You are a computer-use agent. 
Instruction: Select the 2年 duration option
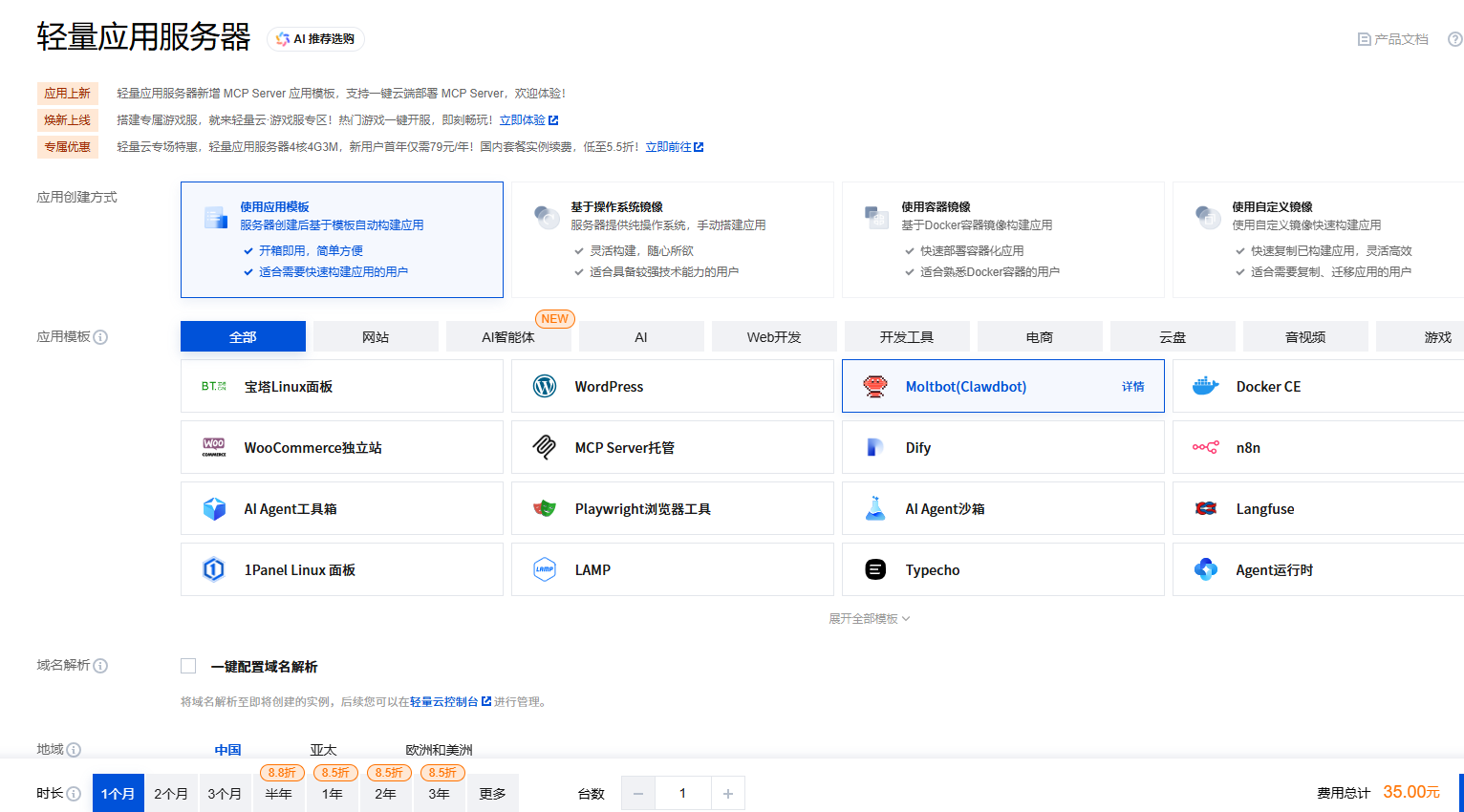tap(386, 793)
